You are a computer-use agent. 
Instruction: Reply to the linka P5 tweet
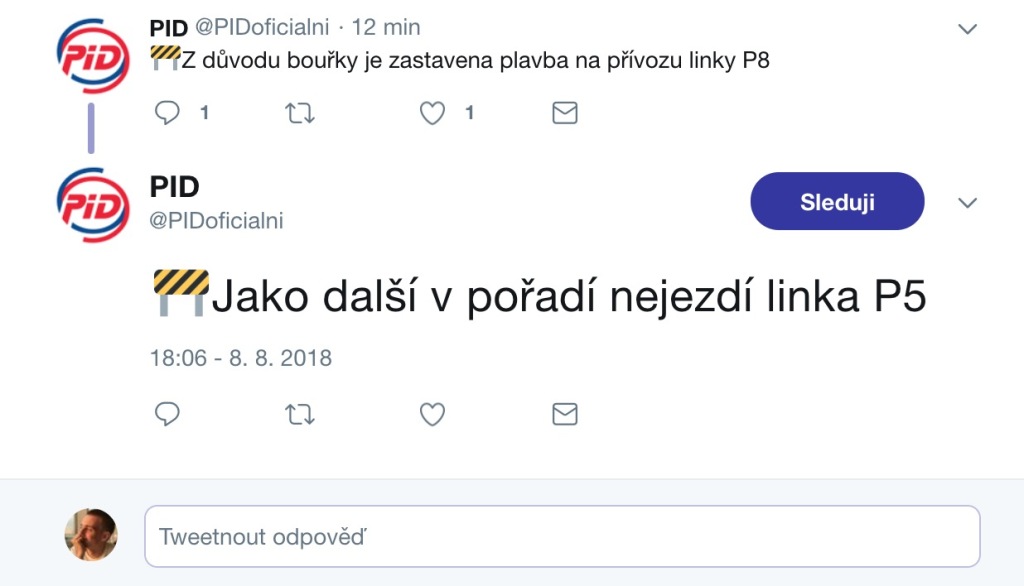tap(167, 414)
